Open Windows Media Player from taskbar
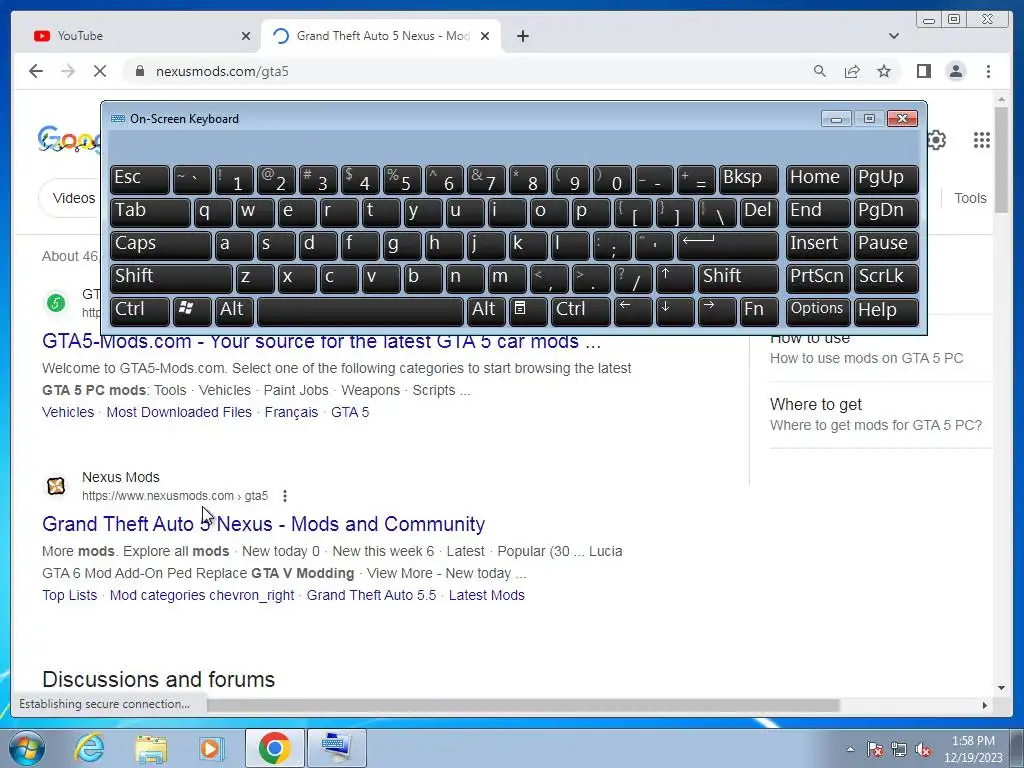Screen dimensions: 1024x768 click(212, 748)
